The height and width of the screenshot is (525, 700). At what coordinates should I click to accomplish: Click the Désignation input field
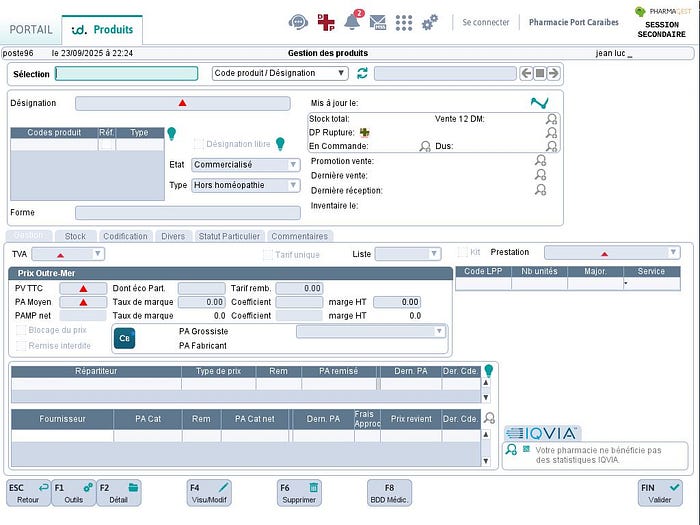coord(183,103)
